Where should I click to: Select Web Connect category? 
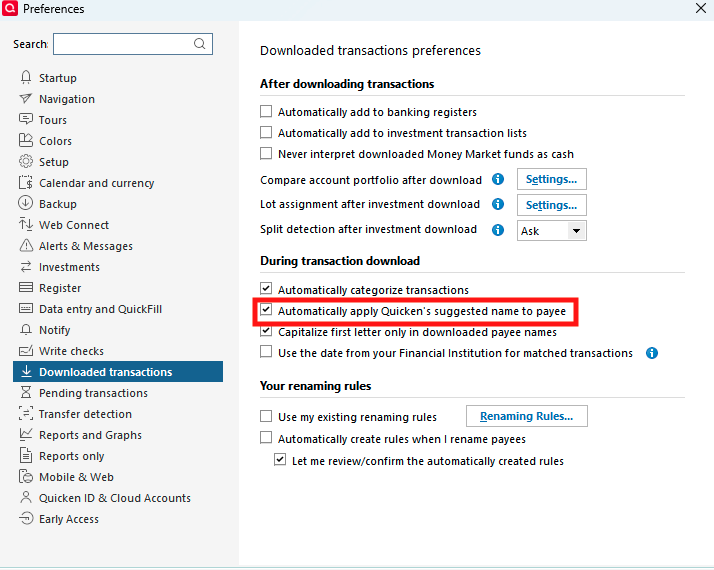74,225
